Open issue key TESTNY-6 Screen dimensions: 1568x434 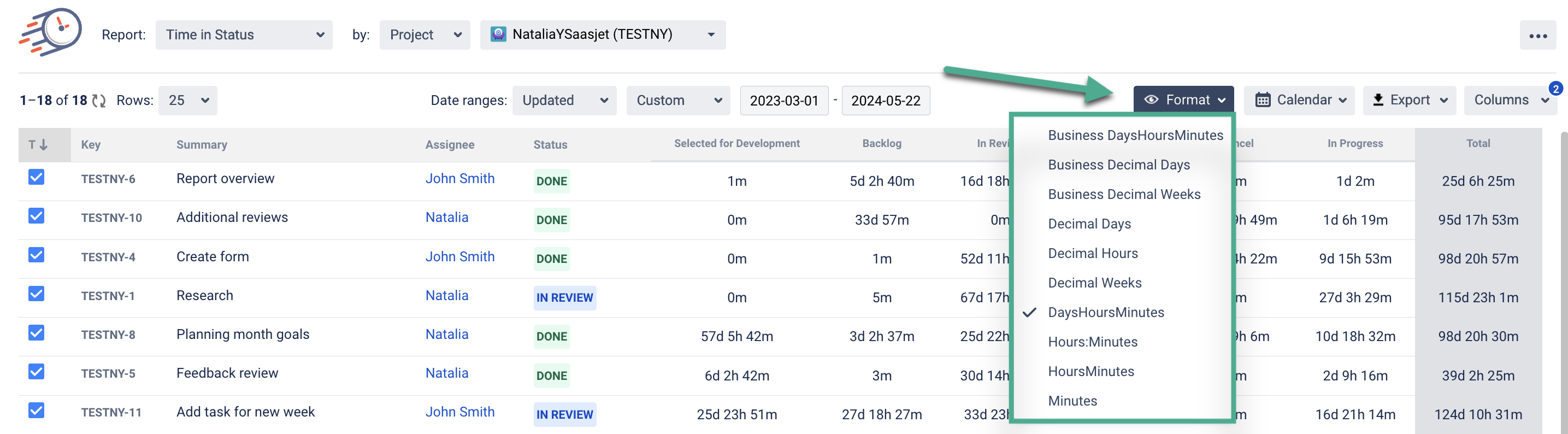click(x=108, y=179)
